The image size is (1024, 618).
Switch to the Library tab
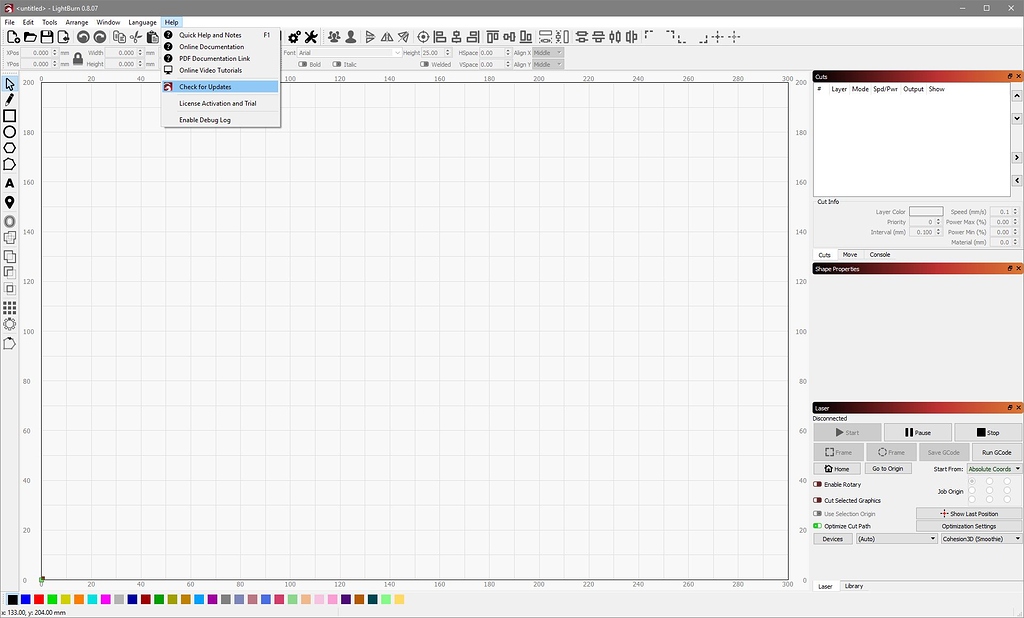[x=854, y=586]
